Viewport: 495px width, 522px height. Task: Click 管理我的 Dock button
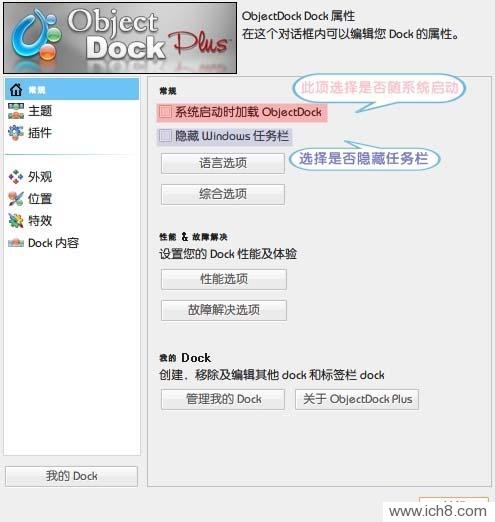coord(223,399)
